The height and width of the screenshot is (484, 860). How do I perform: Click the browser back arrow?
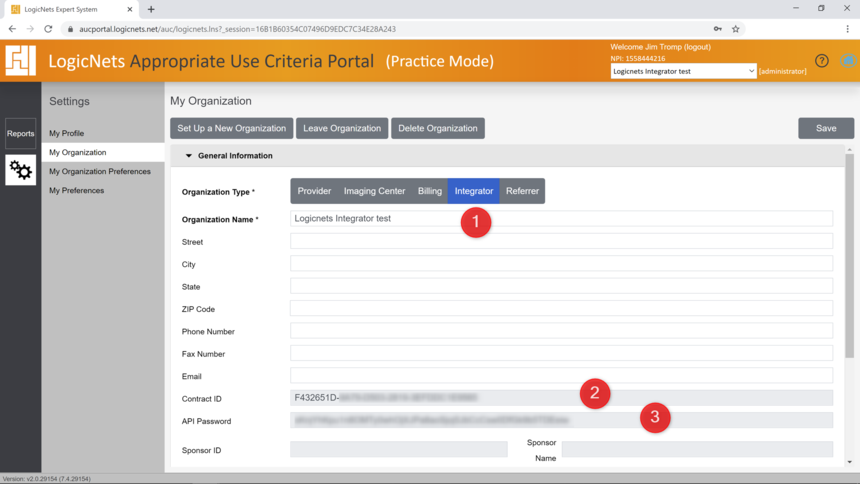point(12,29)
